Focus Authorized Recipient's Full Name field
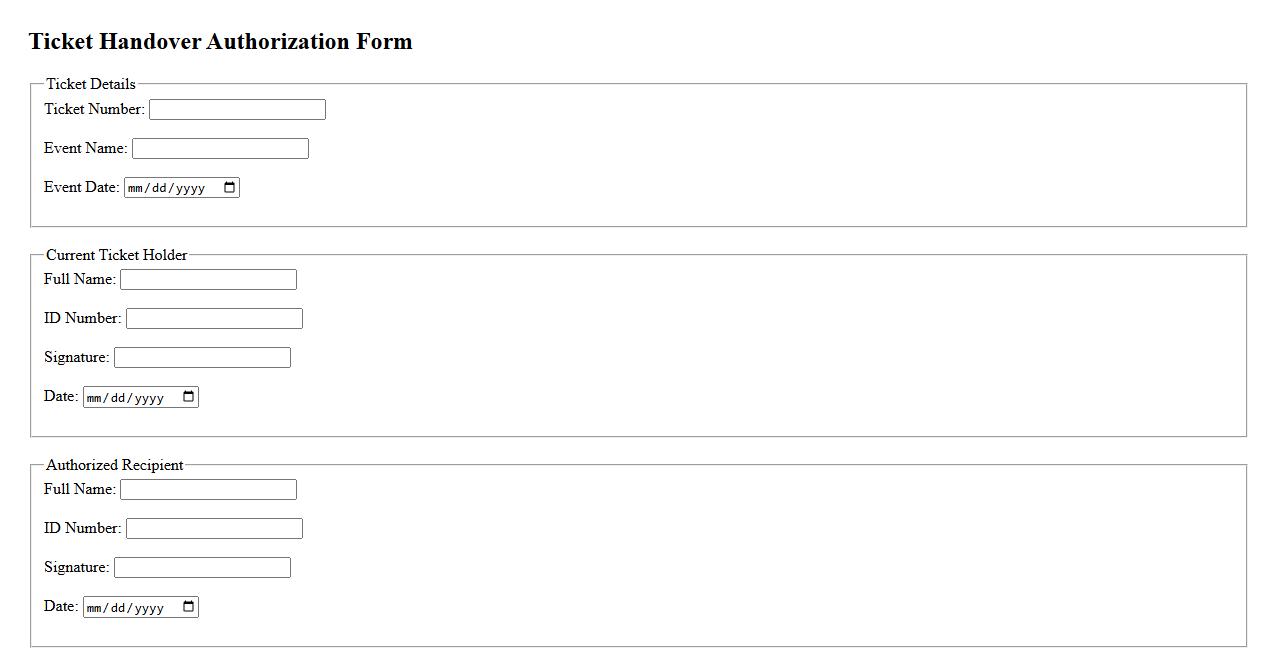This screenshot has width=1278, height=650. click(208, 489)
